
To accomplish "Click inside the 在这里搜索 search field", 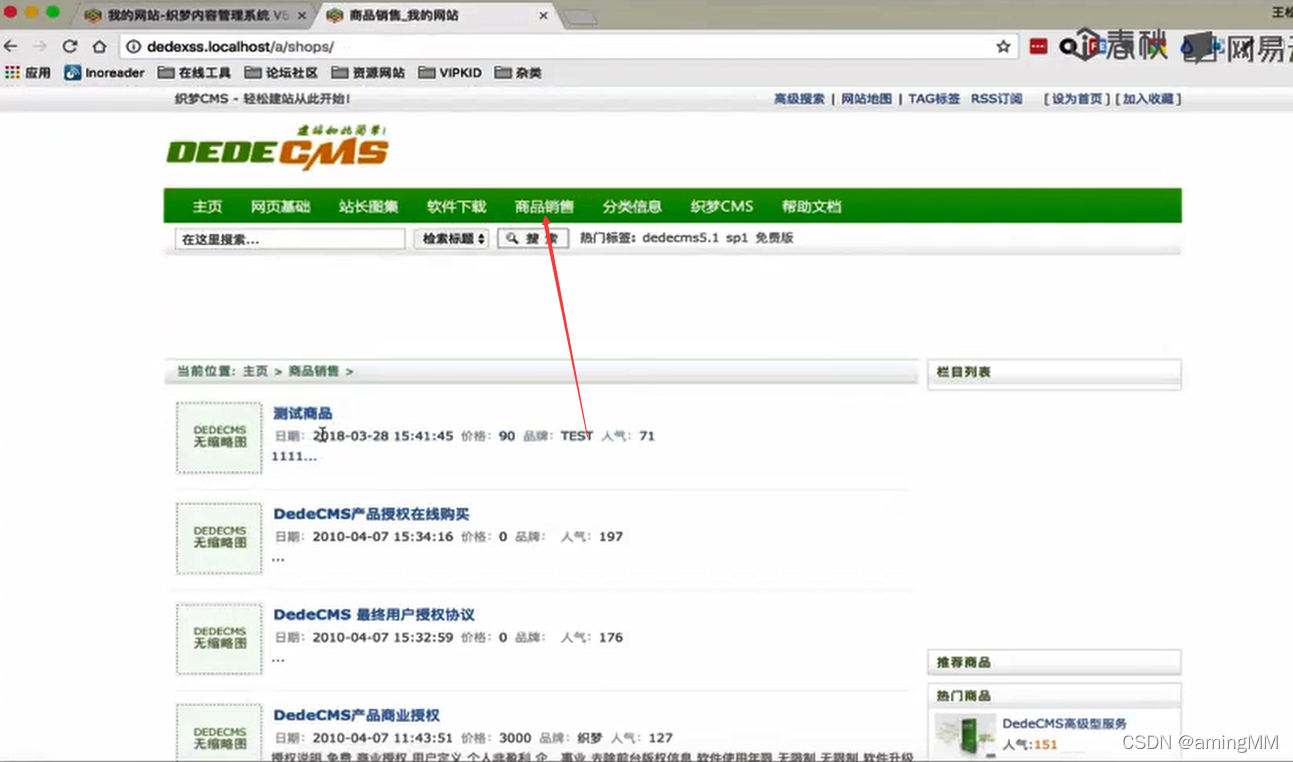I will coord(288,238).
